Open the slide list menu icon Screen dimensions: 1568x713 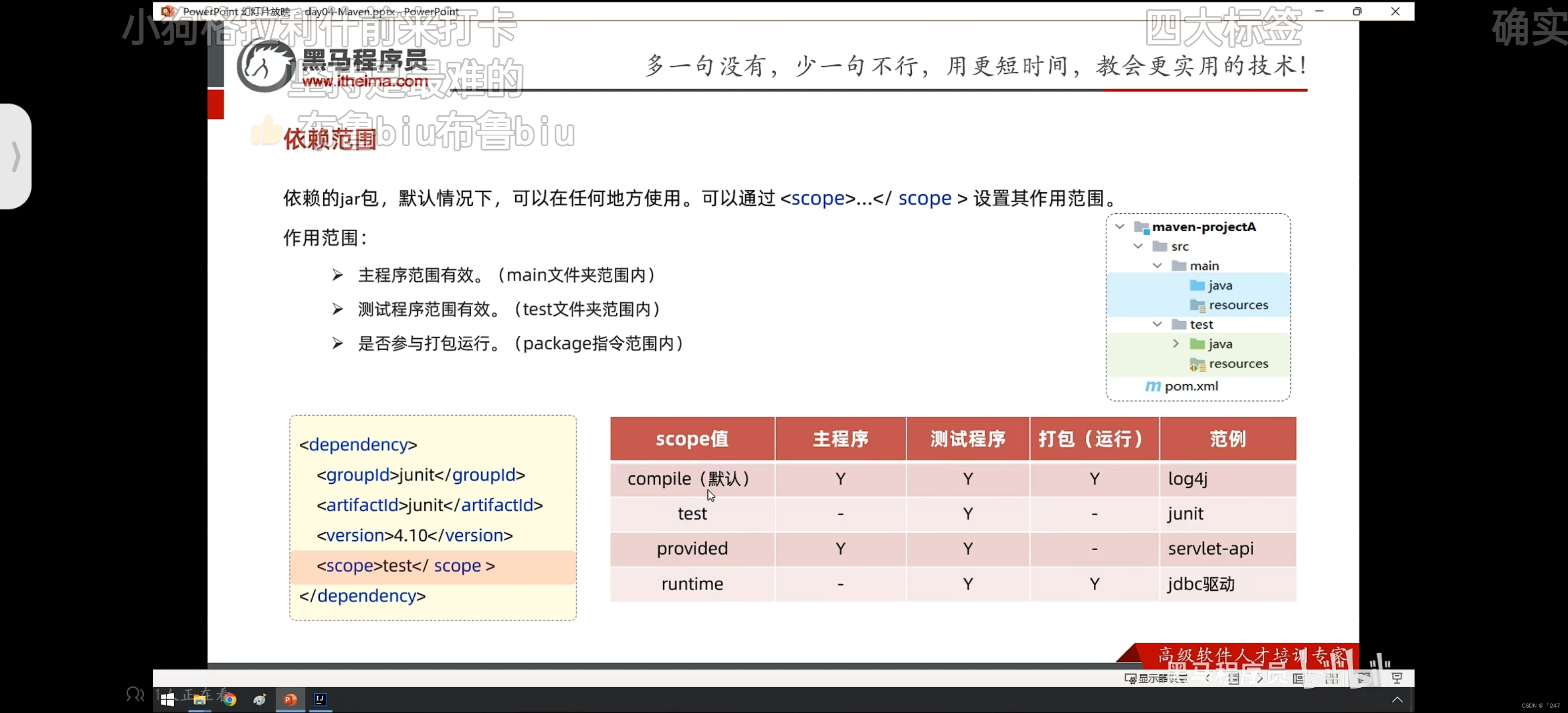[1234, 678]
